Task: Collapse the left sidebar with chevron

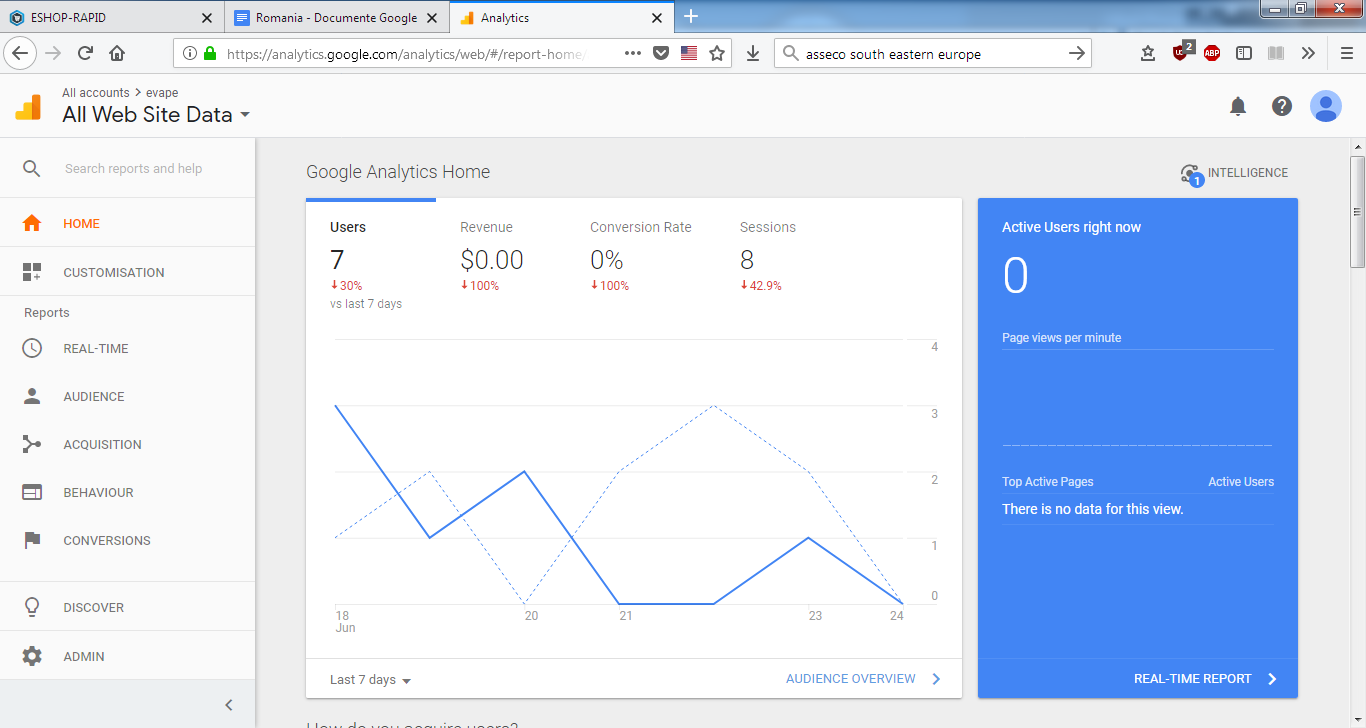Action: pyautogui.click(x=229, y=705)
